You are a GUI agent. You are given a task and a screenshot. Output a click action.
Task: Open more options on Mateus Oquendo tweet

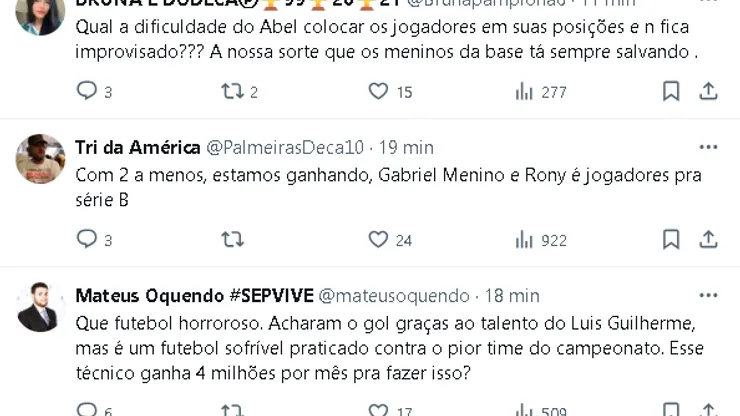(708, 296)
